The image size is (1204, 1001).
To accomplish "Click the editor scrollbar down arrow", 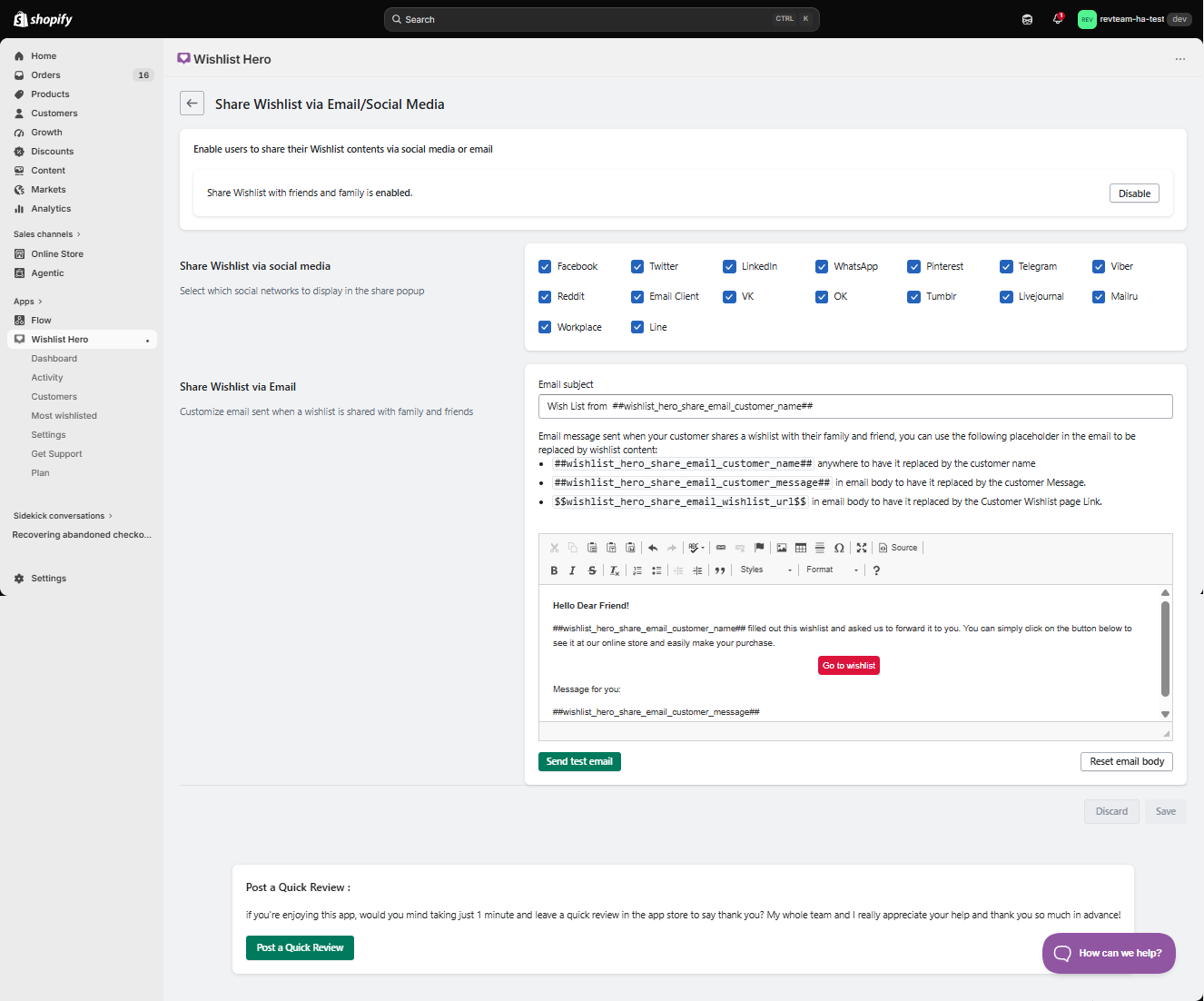I will (x=1165, y=714).
